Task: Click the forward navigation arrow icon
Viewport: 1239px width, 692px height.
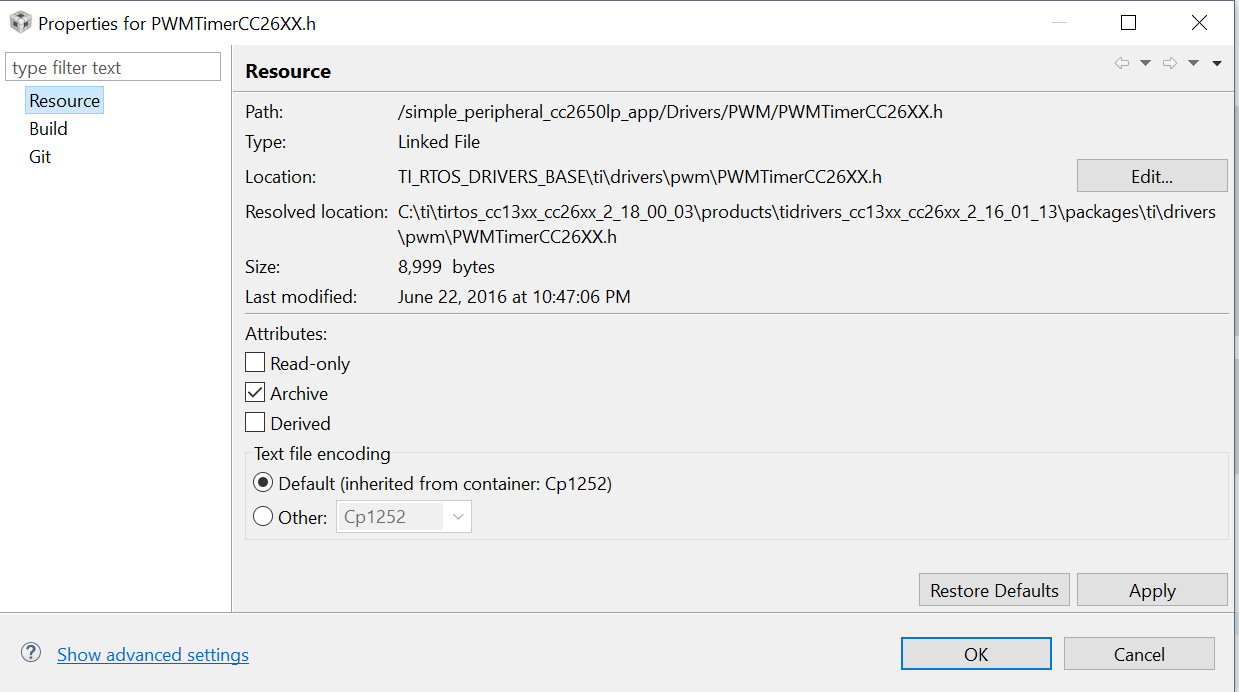Action: click(1170, 64)
